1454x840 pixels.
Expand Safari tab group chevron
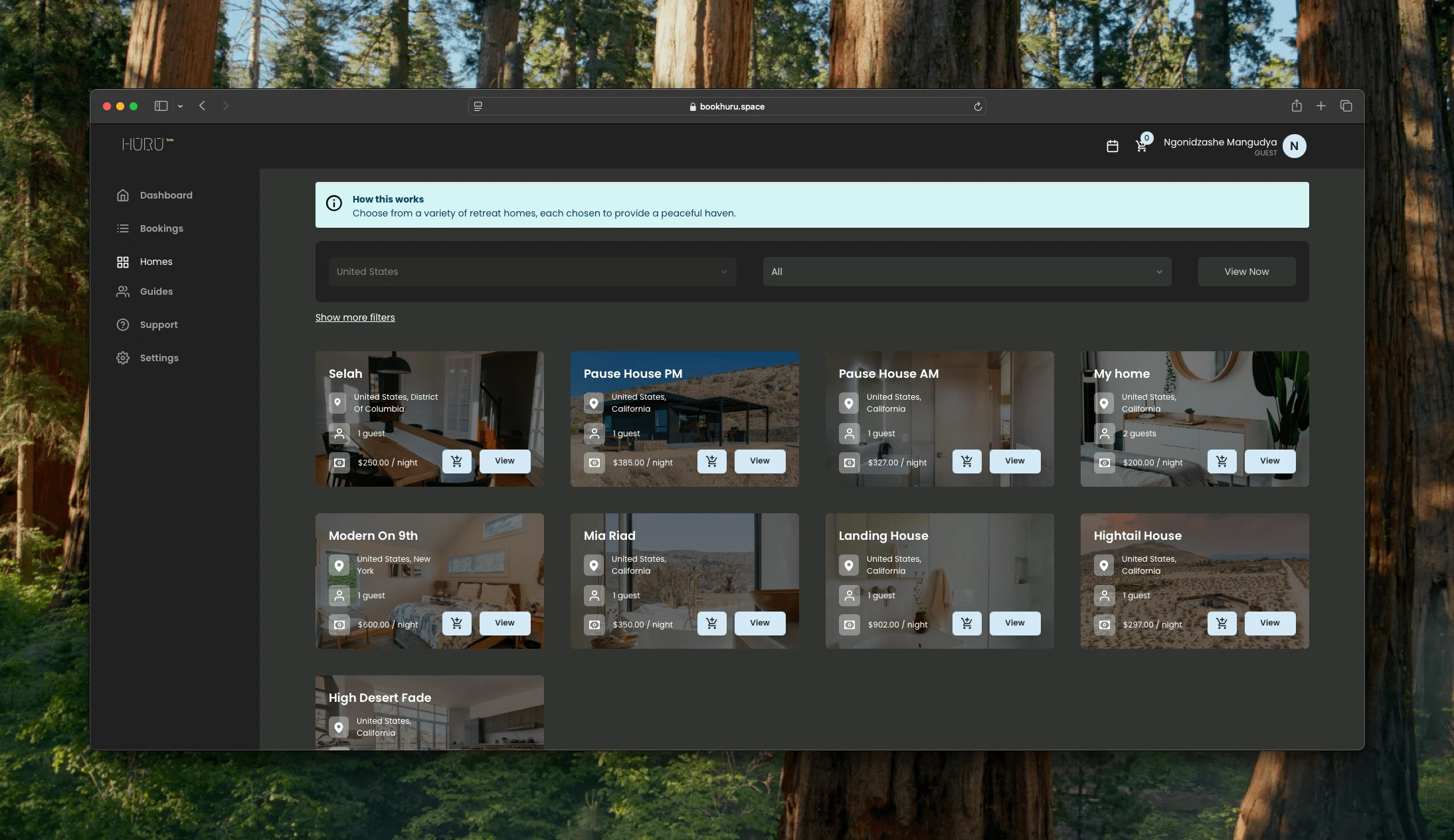click(x=180, y=106)
